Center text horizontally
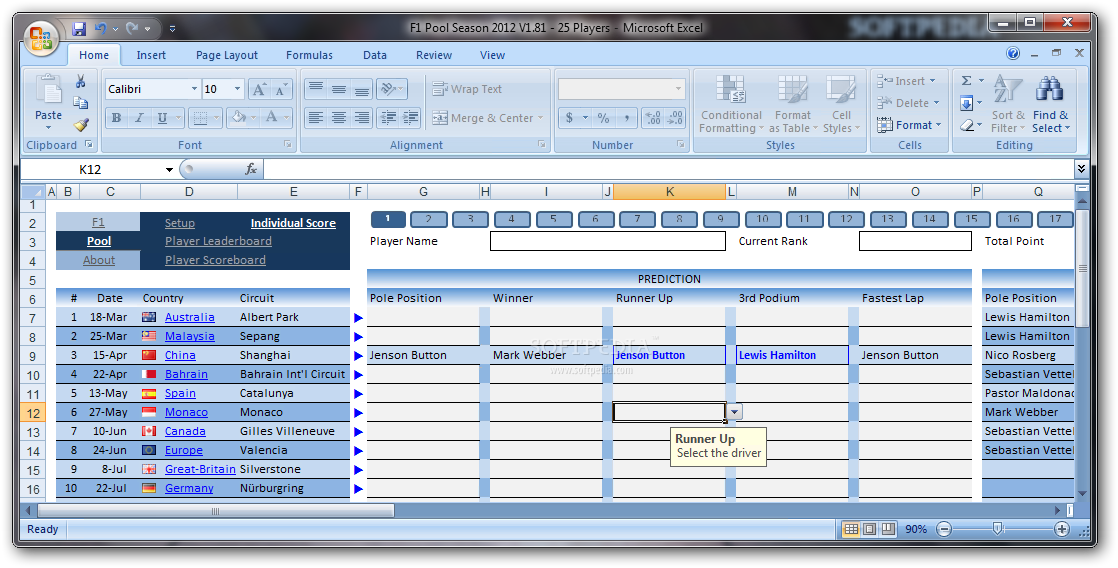The width and height of the screenshot is (1118, 568). pos(339,118)
